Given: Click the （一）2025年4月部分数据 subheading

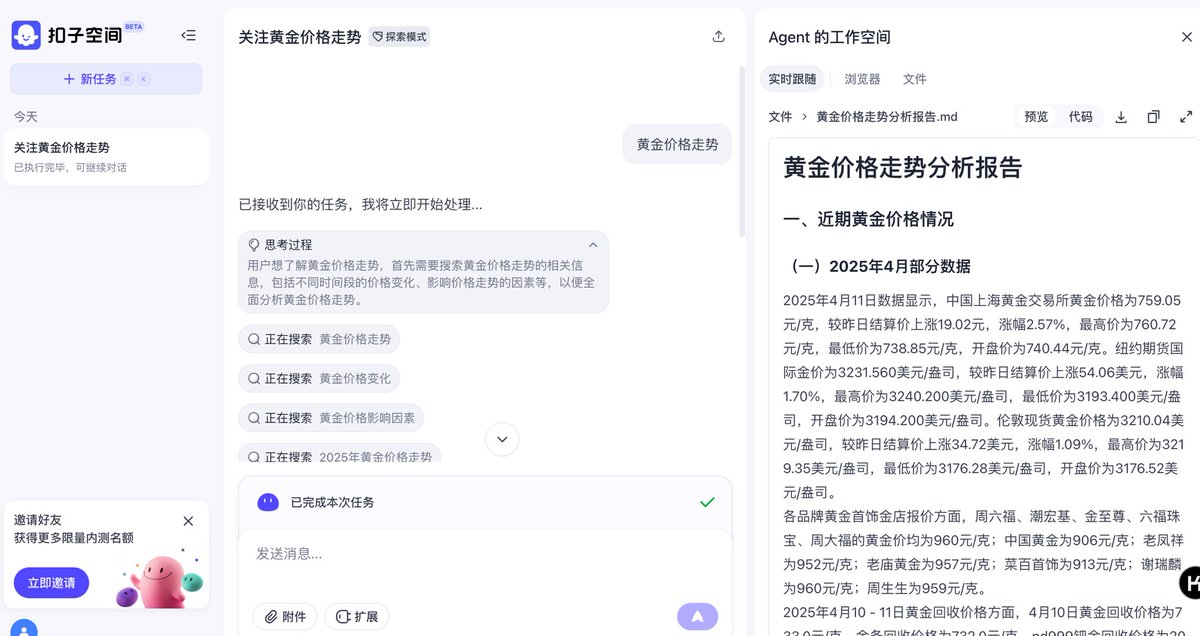Looking at the screenshot, I should coord(880,267).
